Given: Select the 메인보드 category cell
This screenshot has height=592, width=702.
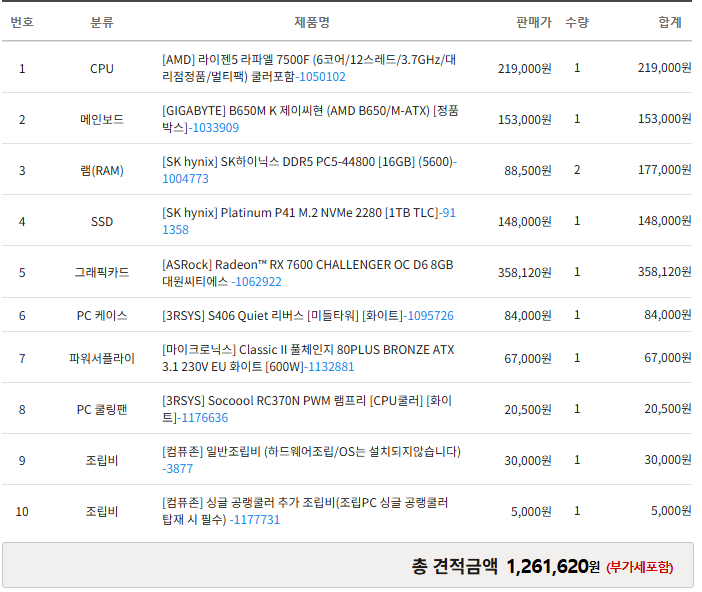Looking at the screenshot, I should click(102, 120).
